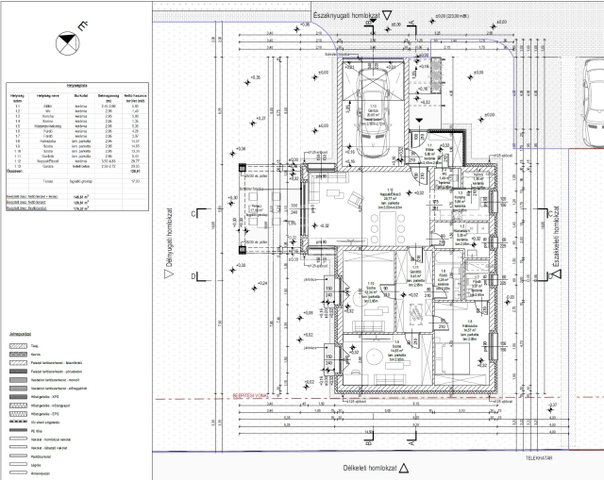
Task: Select the round table in room 1.9
Action: (x=374, y=356)
